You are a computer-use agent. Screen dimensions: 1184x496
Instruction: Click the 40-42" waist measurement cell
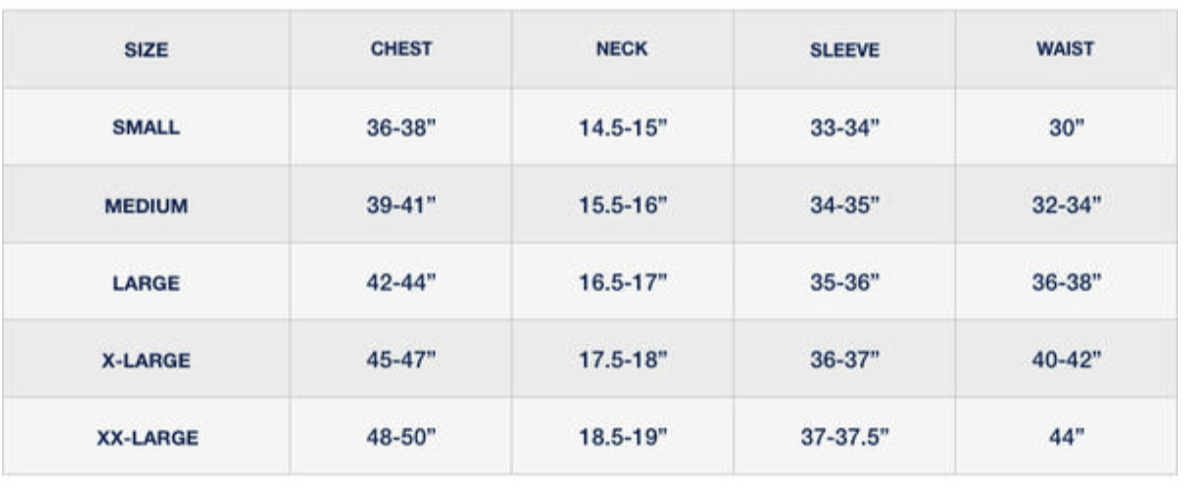tap(1066, 360)
